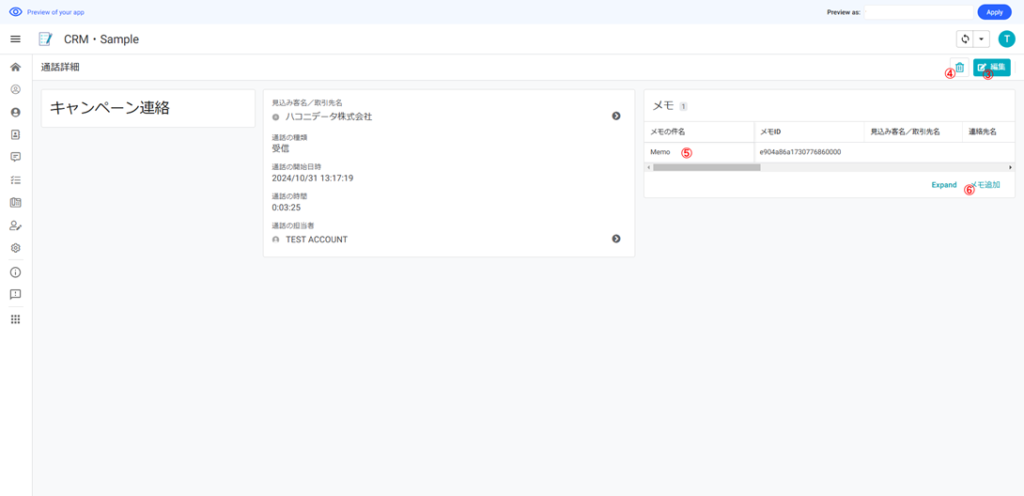Viewport: 1024px width, 496px height.
Task: Go to Home in the sidebar
Action: [x=16, y=67]
